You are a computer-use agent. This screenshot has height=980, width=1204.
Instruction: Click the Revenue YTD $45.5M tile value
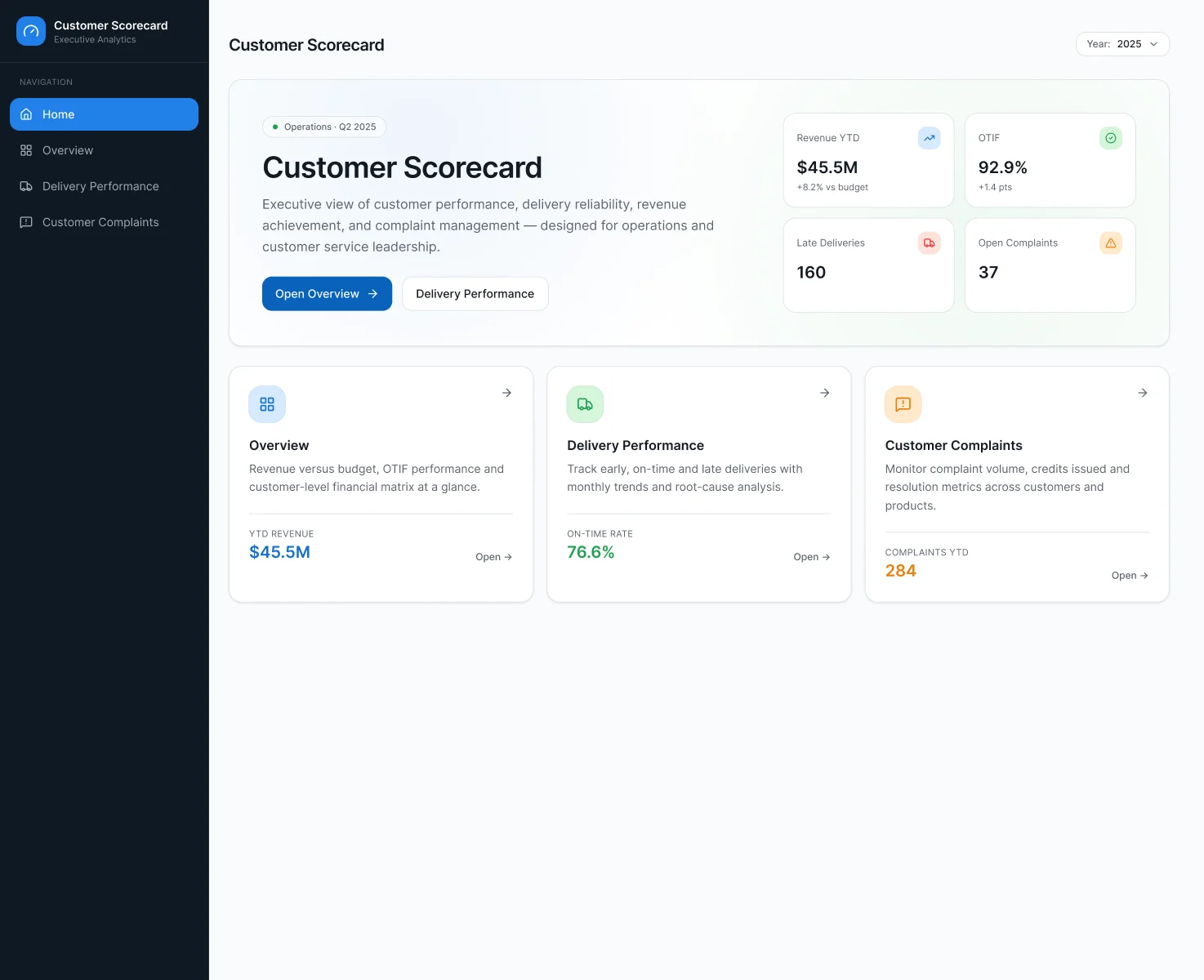pyautogui.click(x=827, y=167)
